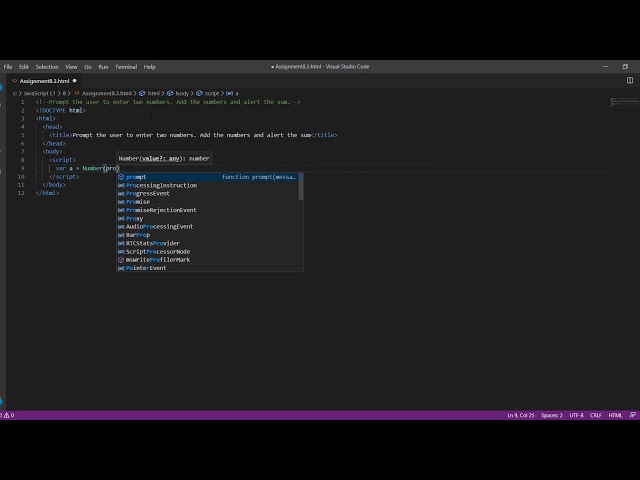Screen dimensions: 640x480
Task: Choose the msWriteProfilerMark suggestion
Action: click(x=207, y=260)
